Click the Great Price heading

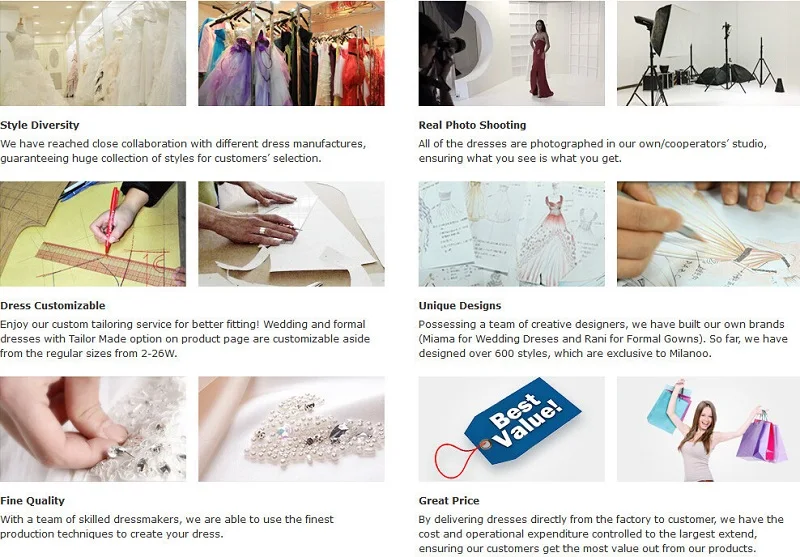(449, 501)
